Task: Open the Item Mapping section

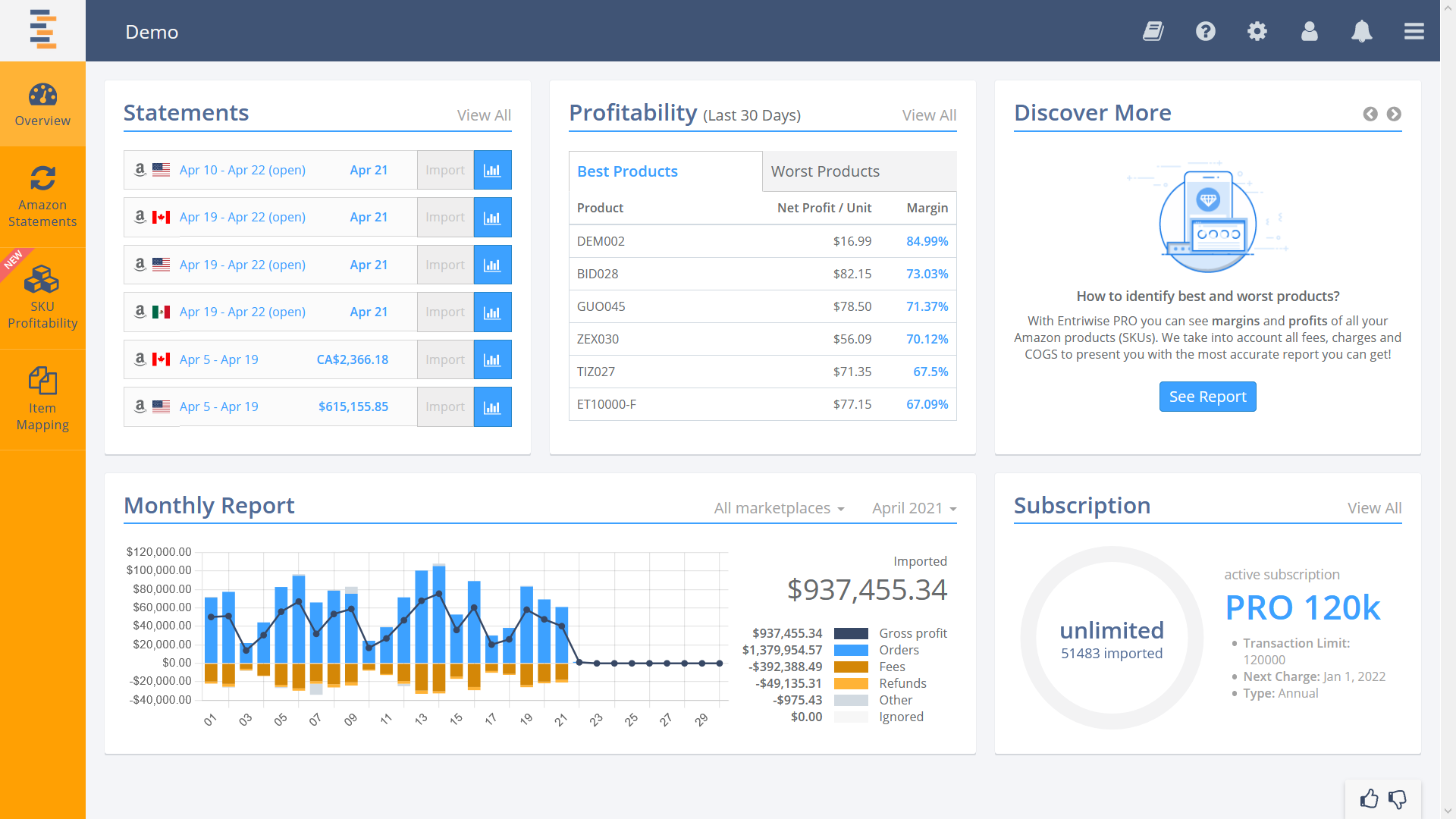Action: (x=42, y=397)
